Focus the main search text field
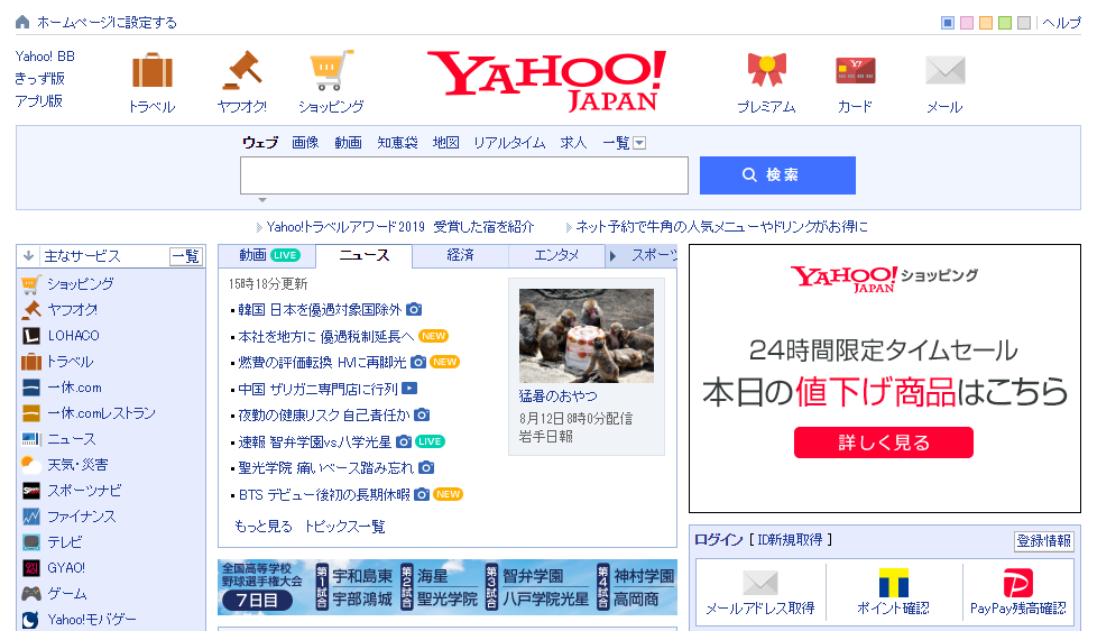This screenshot has width=1096, height=636. pyautogui.click(x=464, y=175)
